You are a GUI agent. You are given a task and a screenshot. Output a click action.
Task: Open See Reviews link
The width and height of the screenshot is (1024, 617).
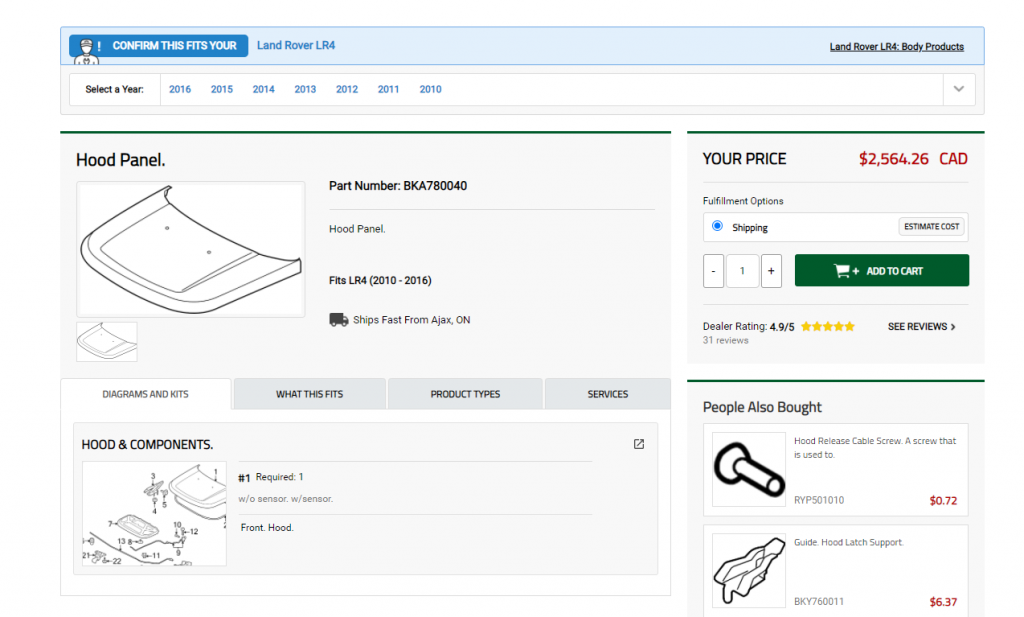(x=921, y=326)
